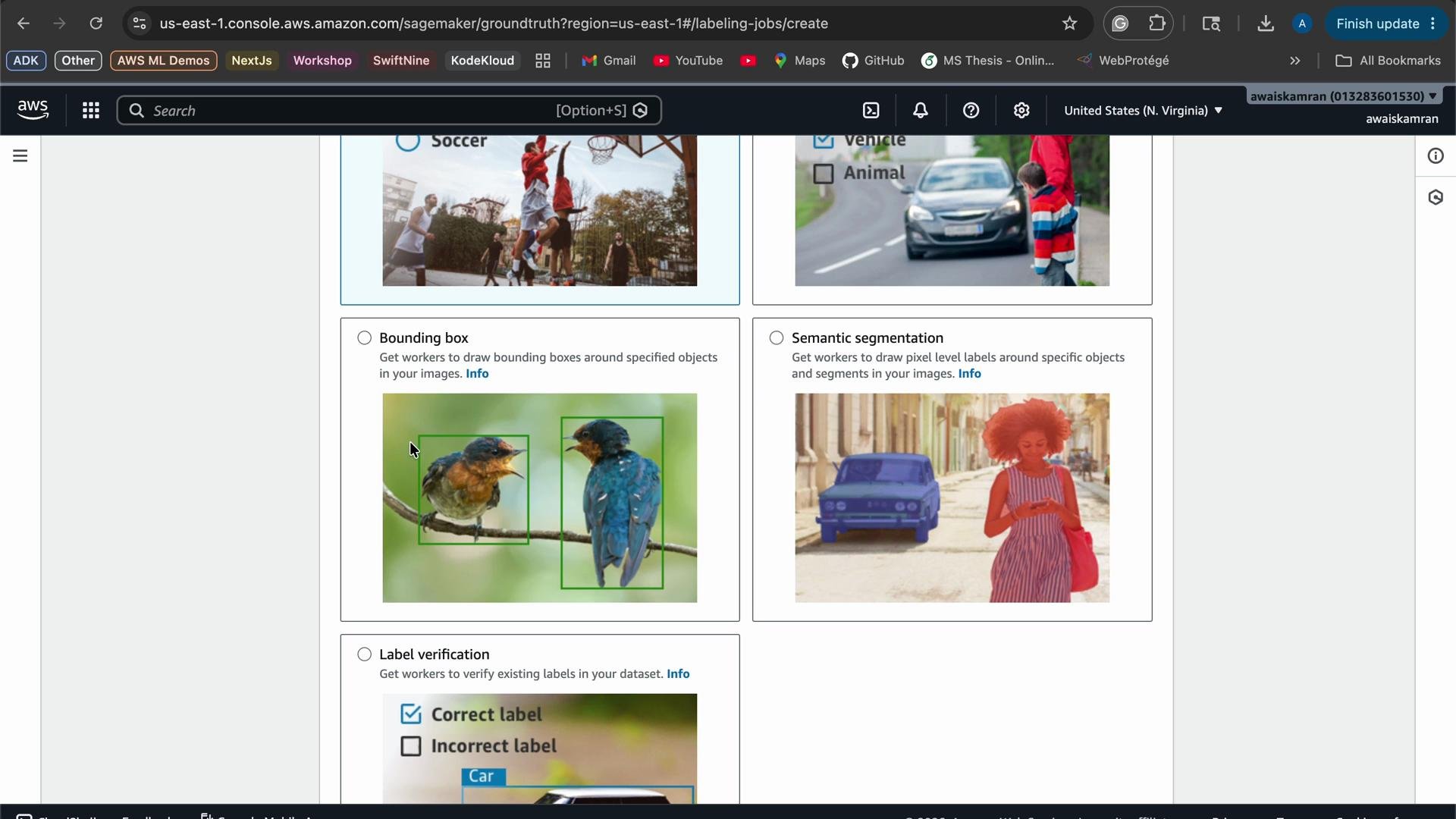Click the AWS logo home icon
Screen dimensions: 1456x819
coord(33,111)
